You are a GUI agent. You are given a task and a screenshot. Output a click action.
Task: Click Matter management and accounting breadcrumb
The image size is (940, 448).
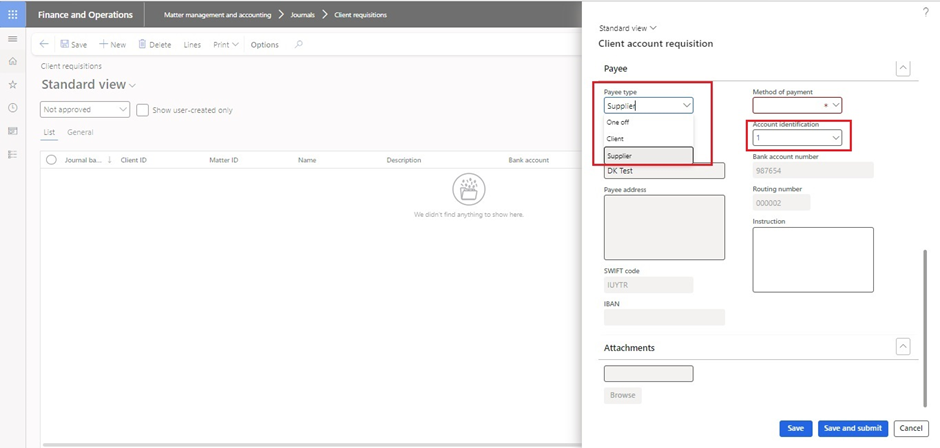tap(217, 15)
